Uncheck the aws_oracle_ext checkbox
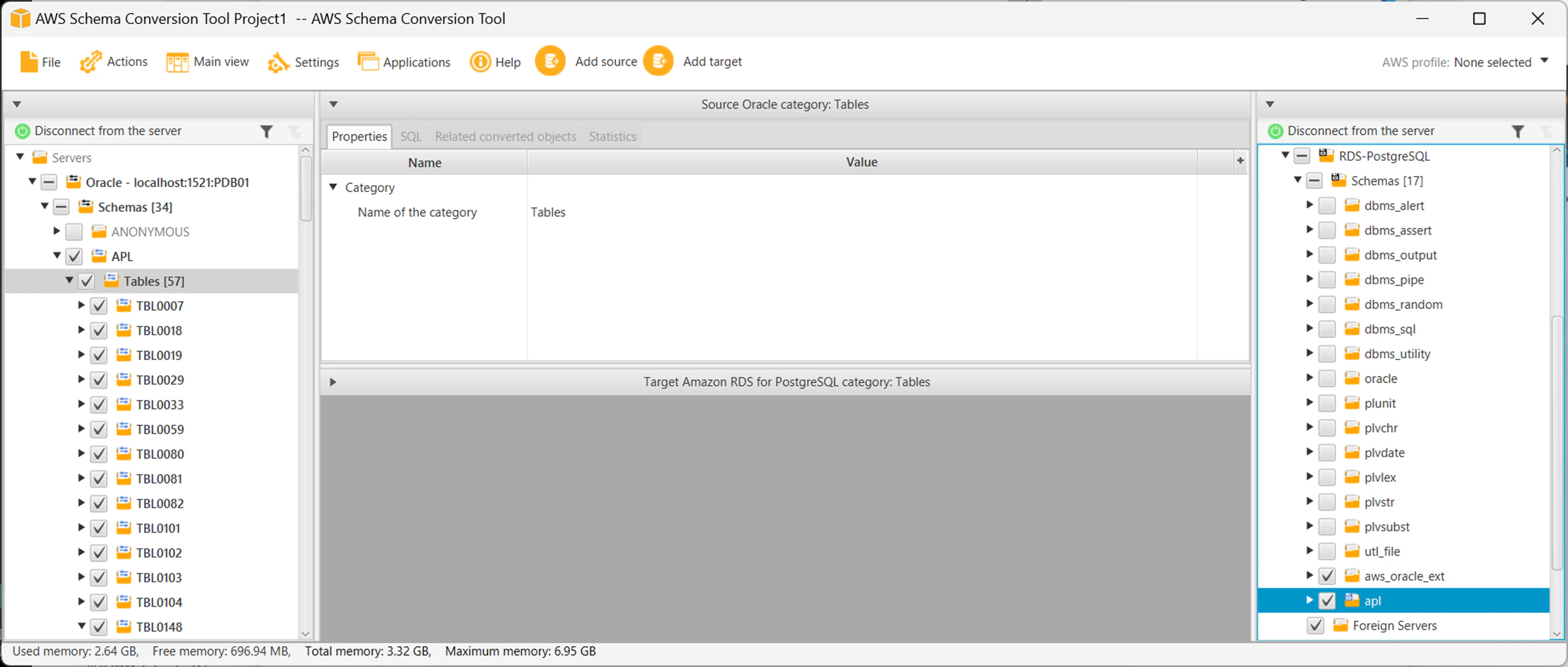The image size is (1568, 667). point(1327,576)
